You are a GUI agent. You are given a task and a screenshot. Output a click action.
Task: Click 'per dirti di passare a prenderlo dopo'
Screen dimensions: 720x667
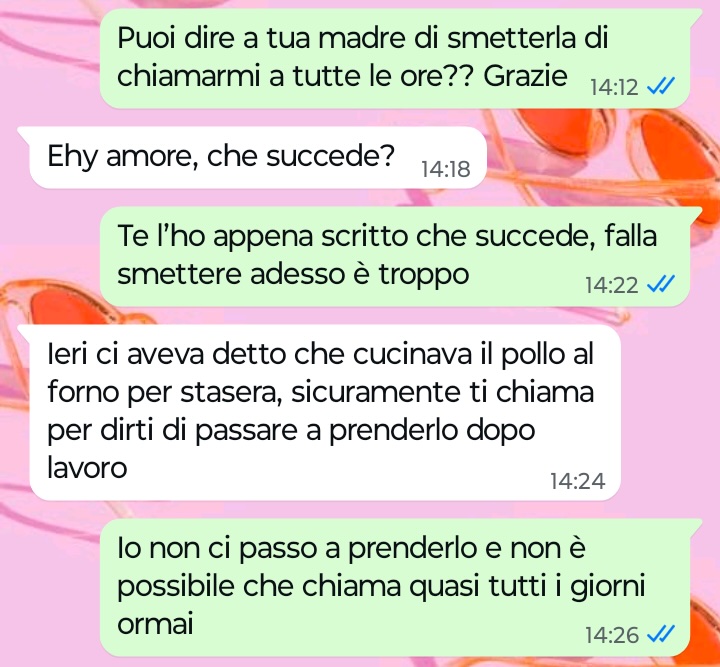(x=292, y=431)
